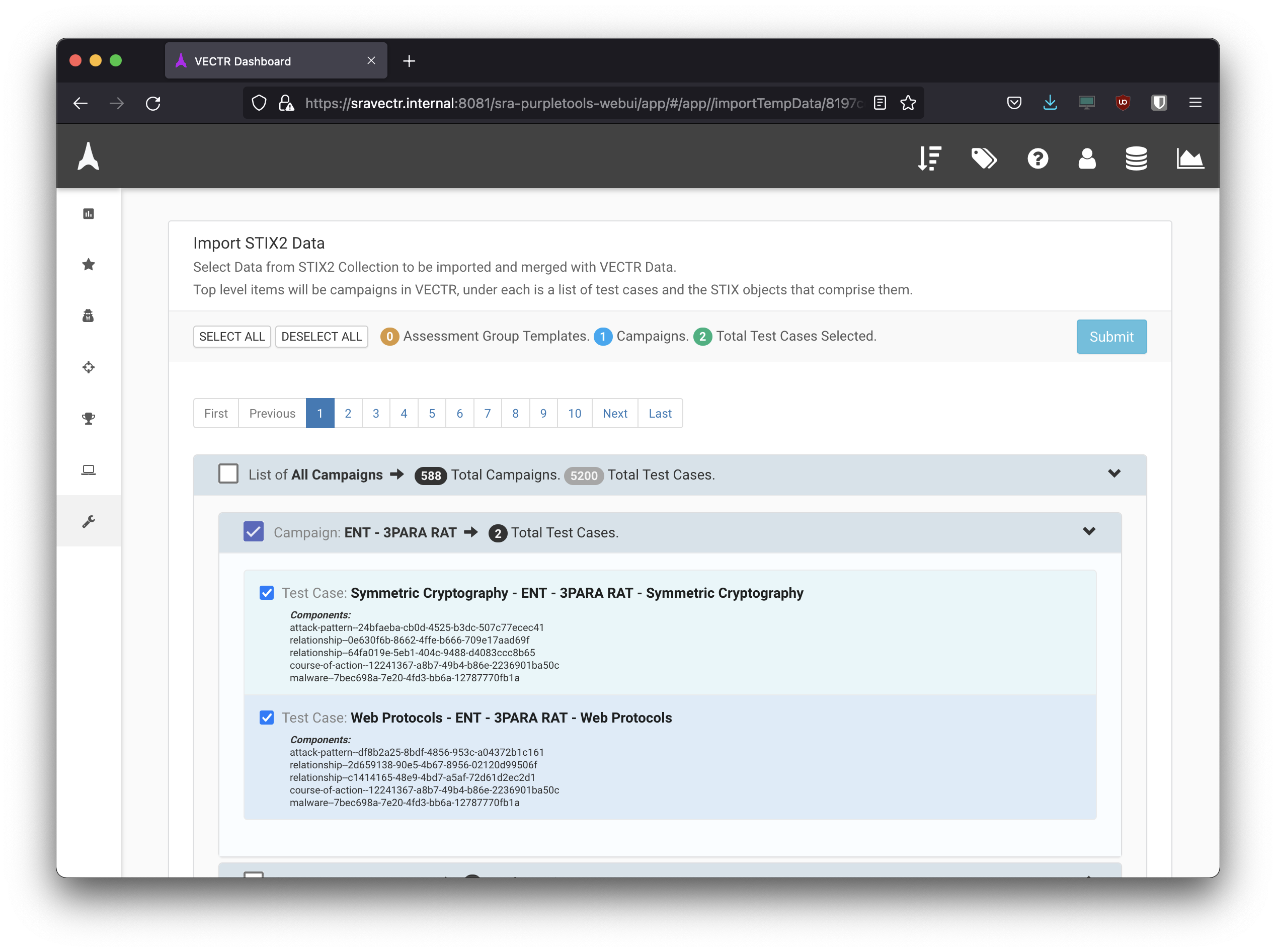The height and width of the screenshot is (952, 1276).
Task: Open the wrench administration sidebar icon
Action: pyautogui.click(x=88, y=521)
